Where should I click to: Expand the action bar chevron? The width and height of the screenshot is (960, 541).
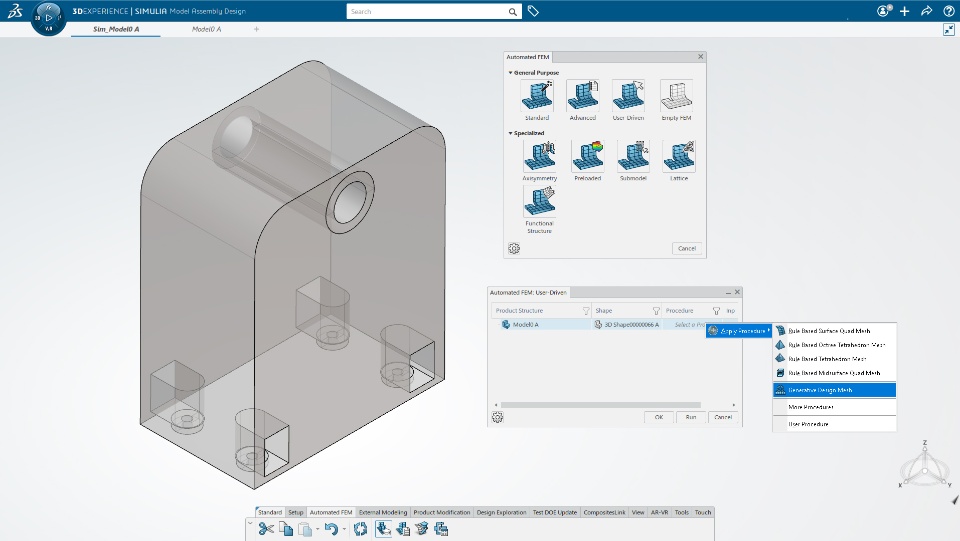[x=250, y=523]
